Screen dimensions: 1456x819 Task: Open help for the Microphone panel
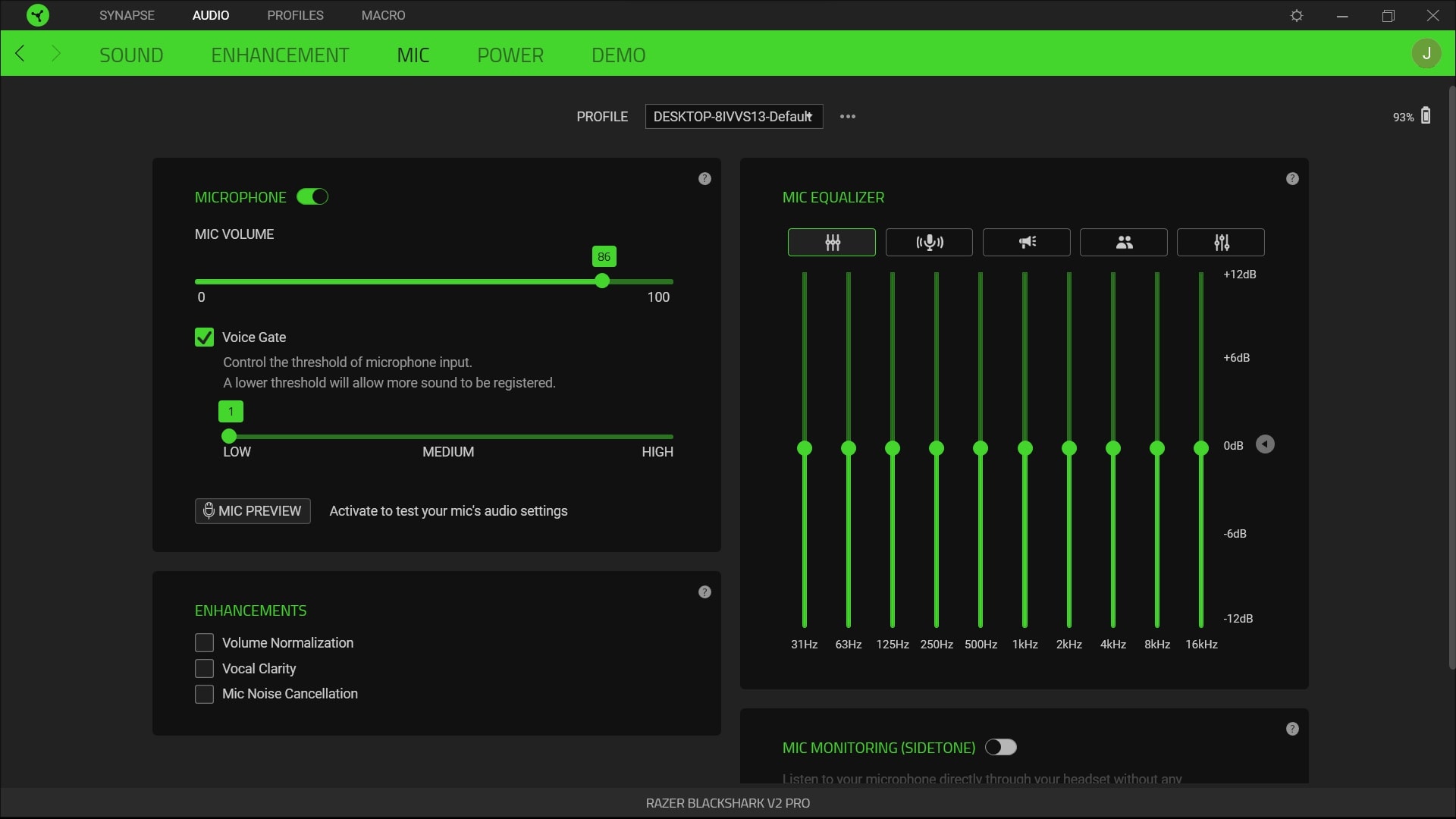click(704, 179)
